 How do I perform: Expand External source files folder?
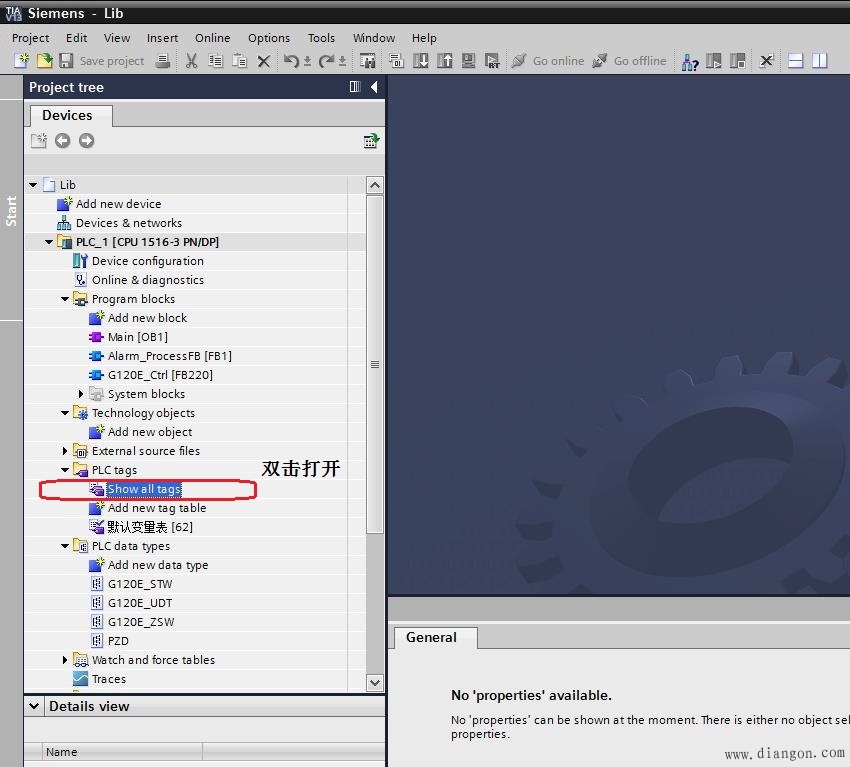click(x=65, y=451)
